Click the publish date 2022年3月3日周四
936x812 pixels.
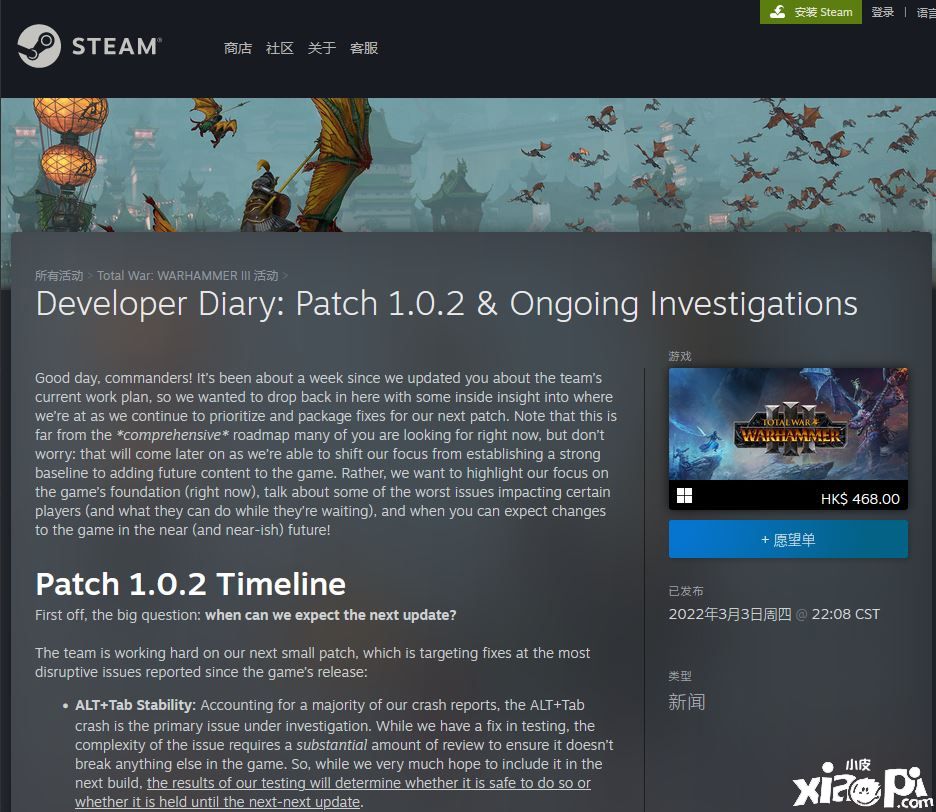tap(729, 614)
